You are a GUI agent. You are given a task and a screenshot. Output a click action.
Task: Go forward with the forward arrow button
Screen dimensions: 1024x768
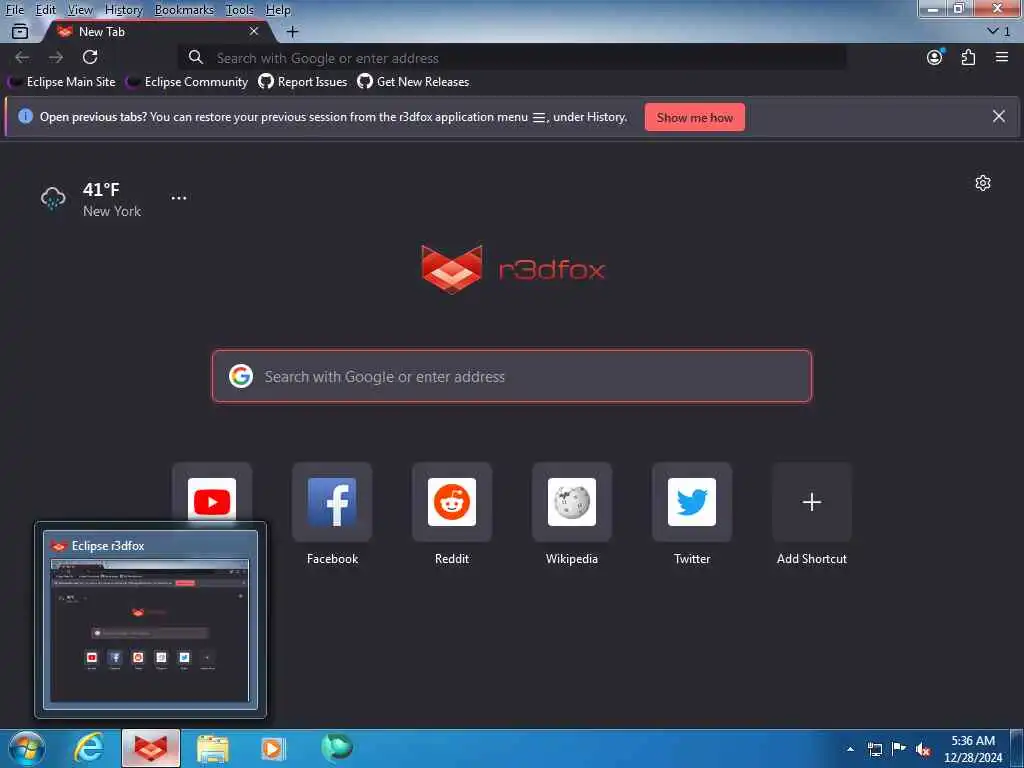[x=56, y=57]
